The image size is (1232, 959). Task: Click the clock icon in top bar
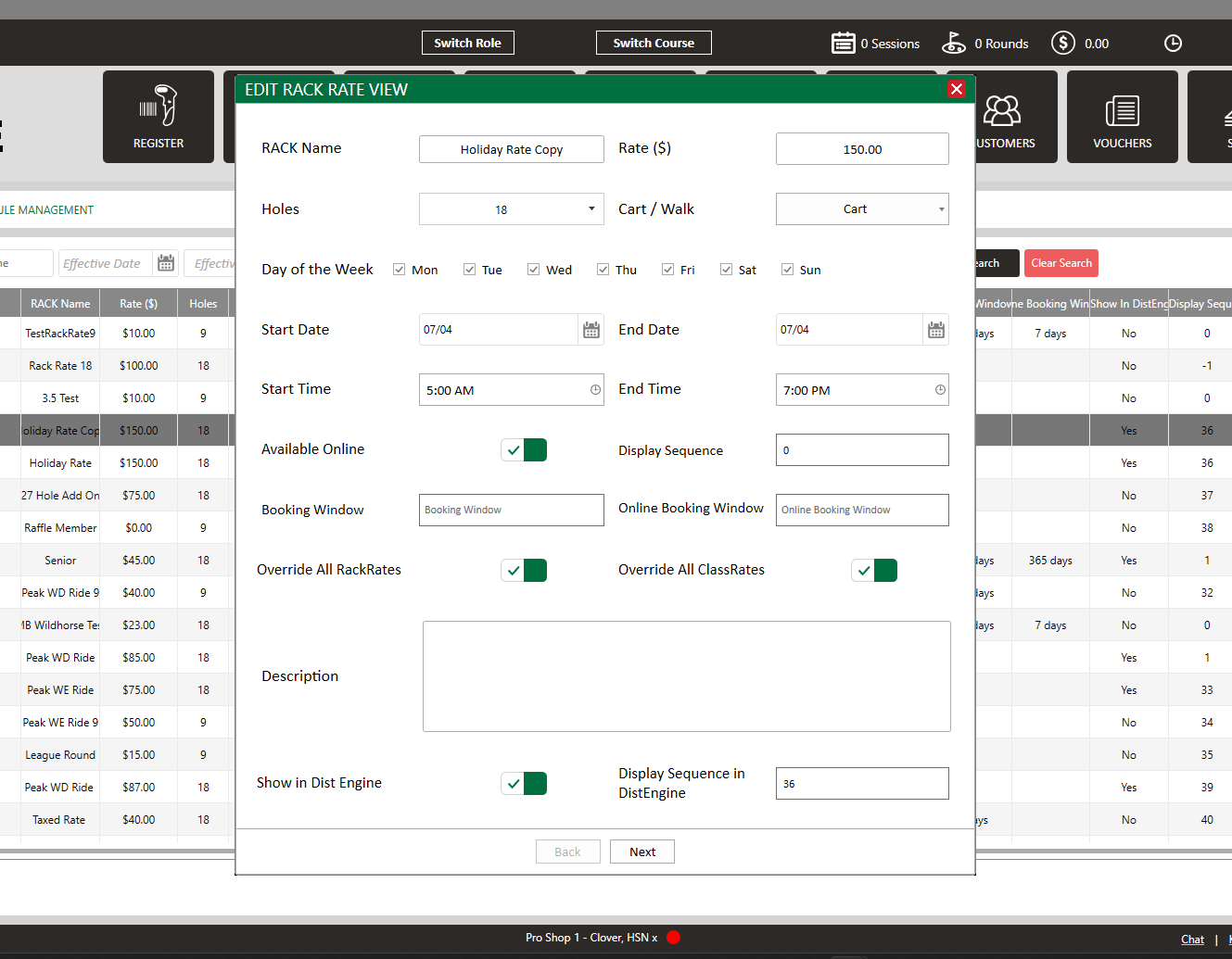click(x=1173, y=44)
